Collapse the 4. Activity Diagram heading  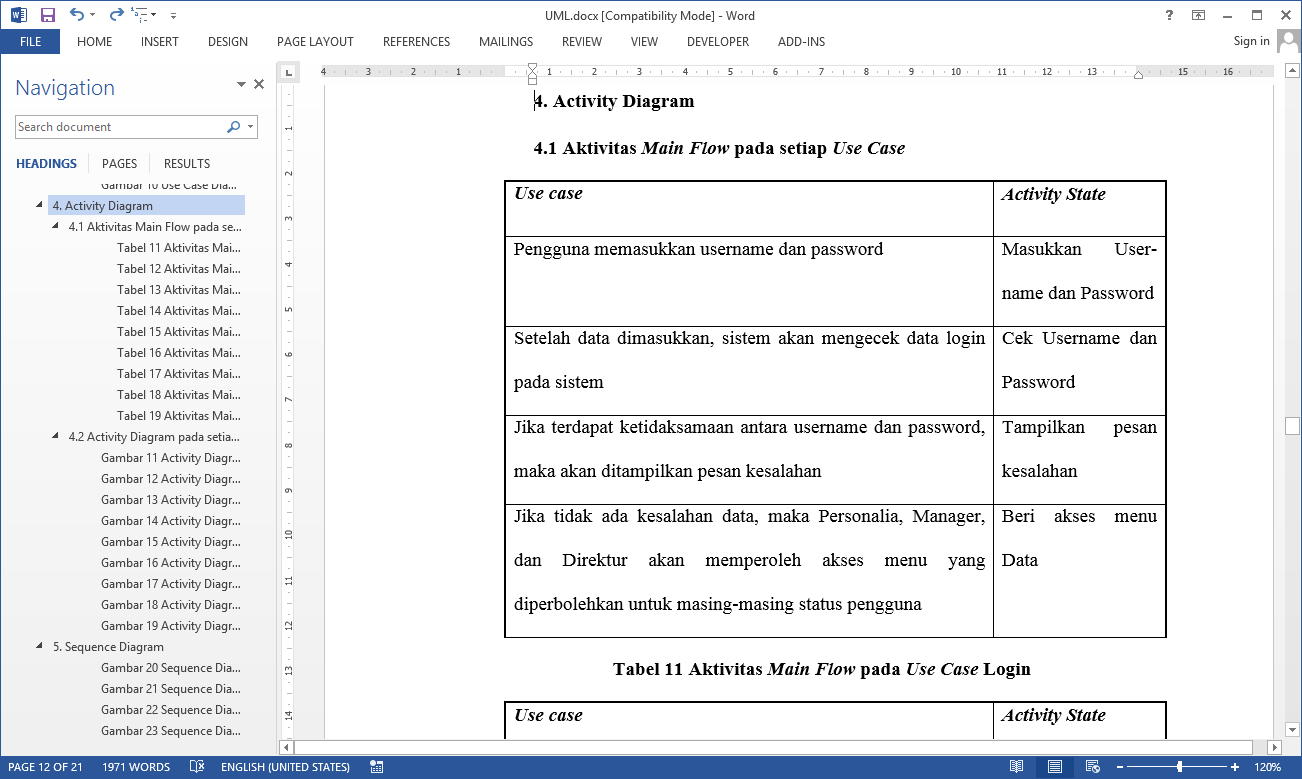pos(39,205)
